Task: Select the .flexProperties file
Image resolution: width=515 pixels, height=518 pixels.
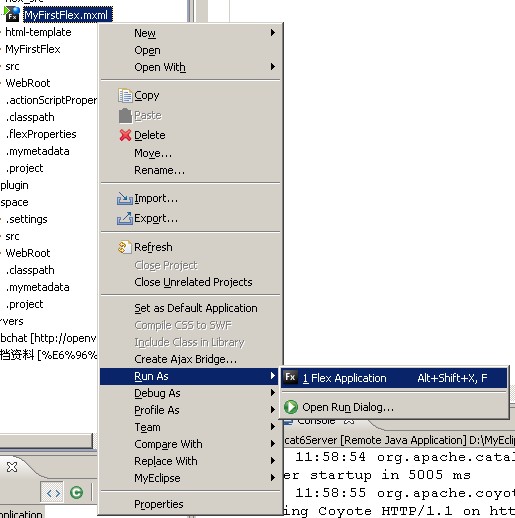Action: point(41,134)
